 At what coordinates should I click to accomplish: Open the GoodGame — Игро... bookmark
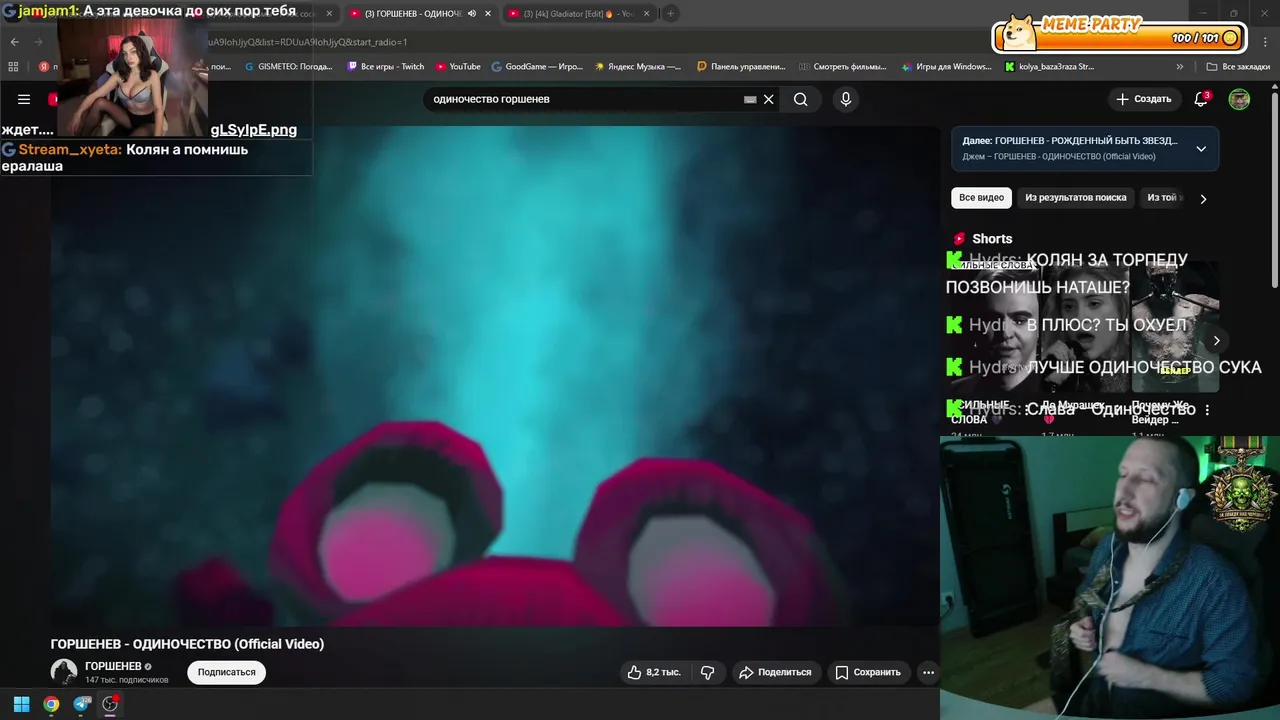(537, 67)
